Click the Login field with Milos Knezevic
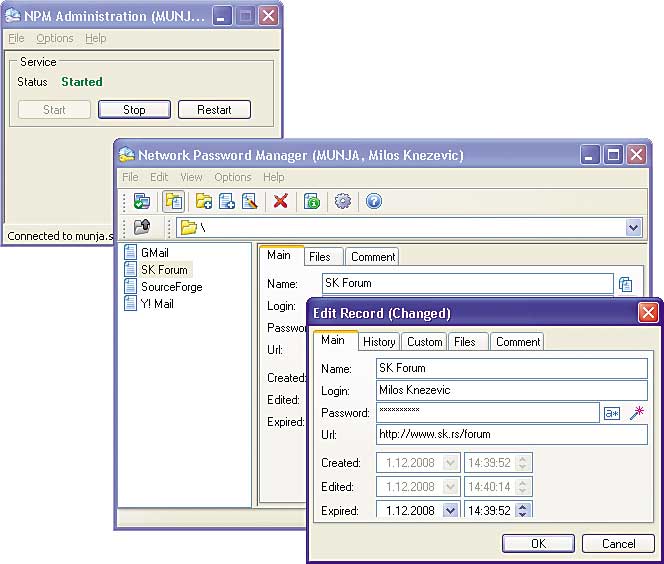Viewport: 664px width, 564px height. pos(512,390)
